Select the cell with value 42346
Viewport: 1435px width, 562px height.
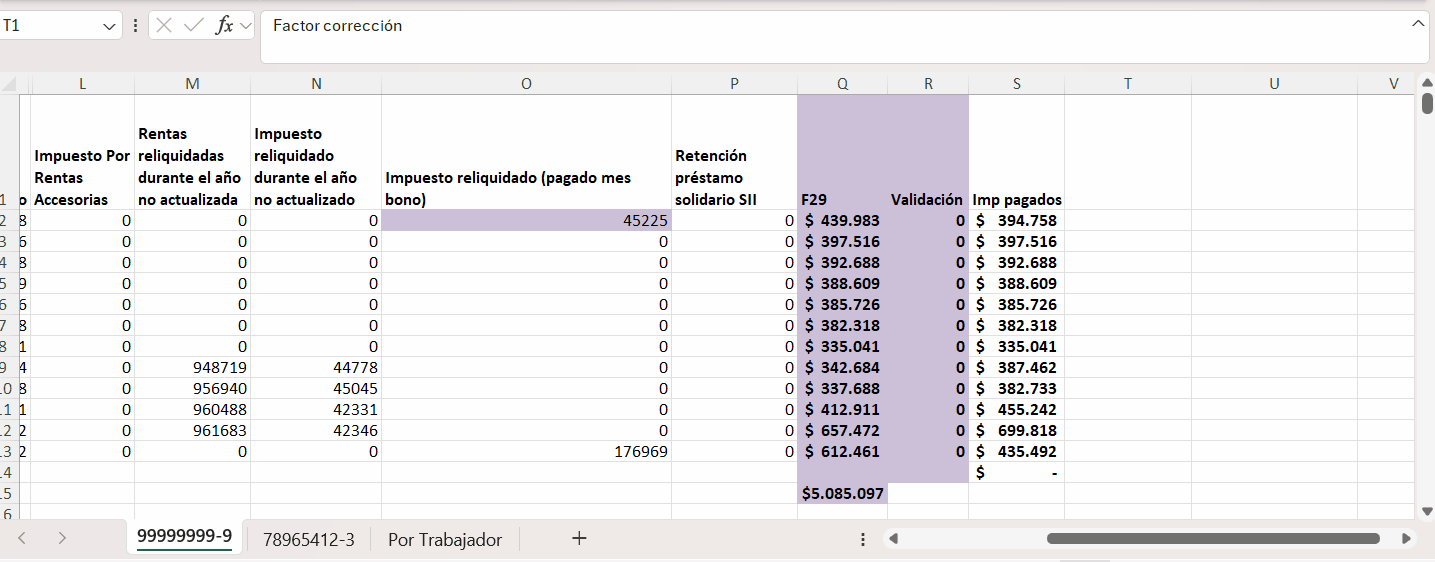pos(316,430)
